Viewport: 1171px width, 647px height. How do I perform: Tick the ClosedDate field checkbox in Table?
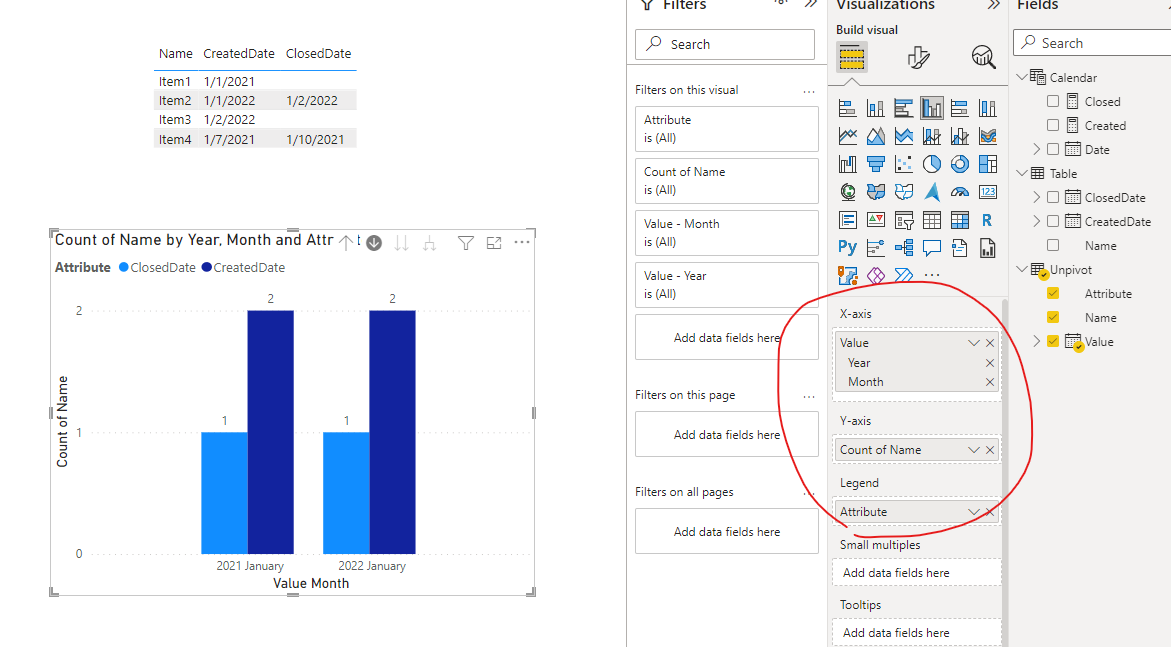click(1053, 197)
